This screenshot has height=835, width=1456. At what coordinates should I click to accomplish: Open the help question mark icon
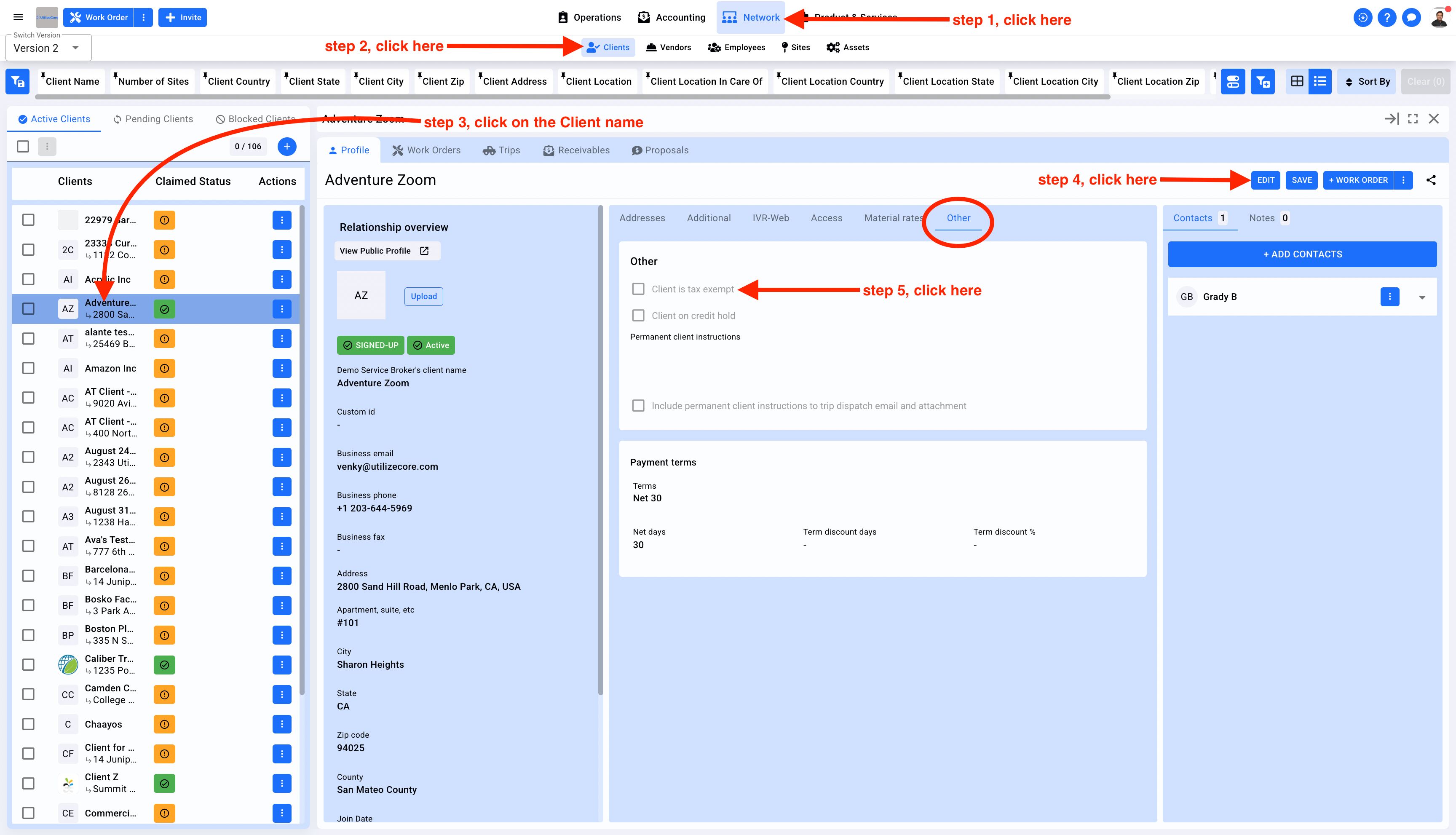1386,18
